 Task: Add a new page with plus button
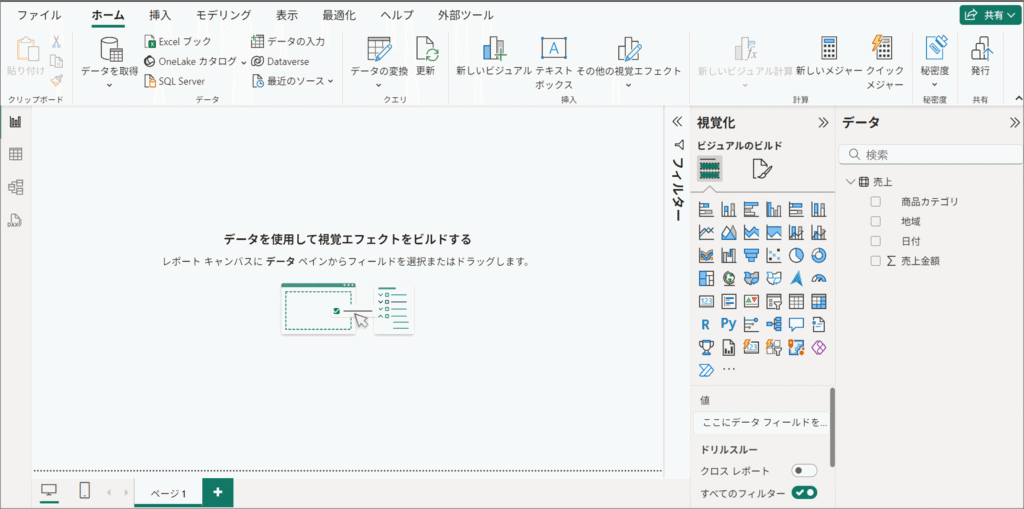[x=217, y=492]
